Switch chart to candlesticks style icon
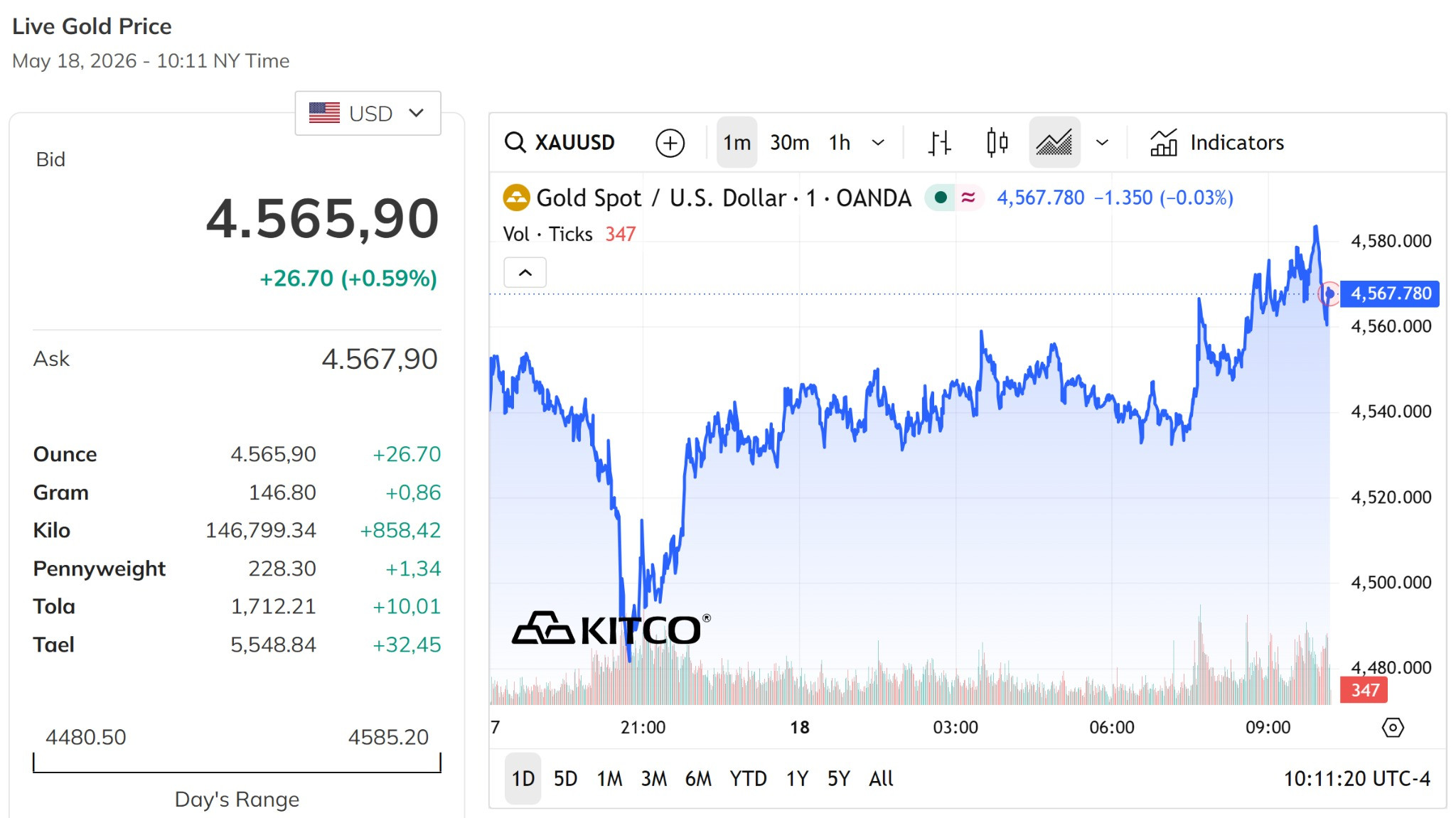 [997, 143]
